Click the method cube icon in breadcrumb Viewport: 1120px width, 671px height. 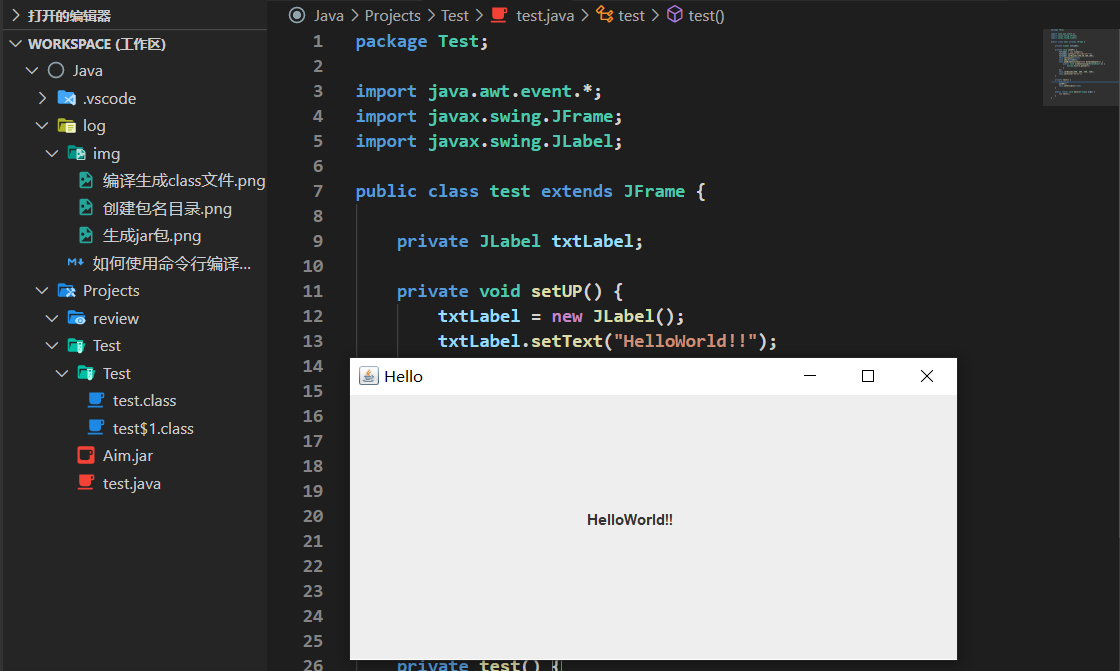click(674, 14)
